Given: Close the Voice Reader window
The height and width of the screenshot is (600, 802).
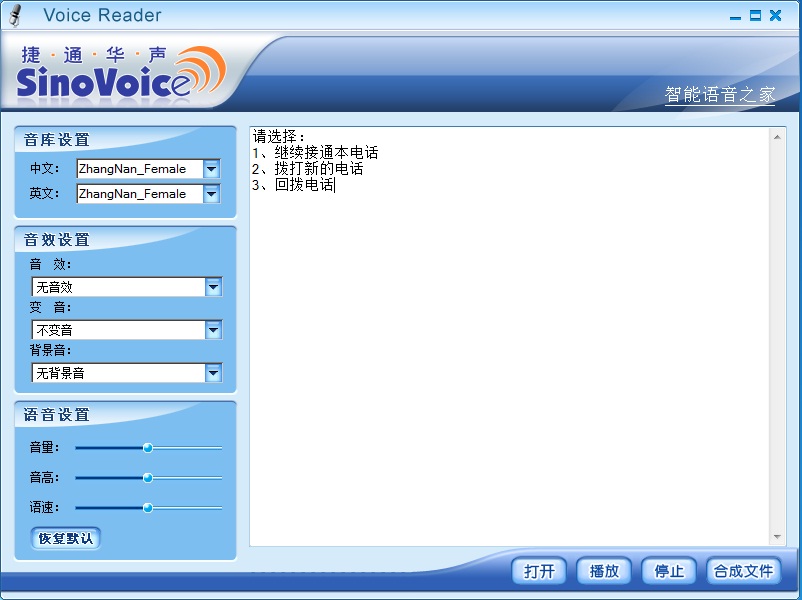Looking at the screenshot, I should 775,15.
